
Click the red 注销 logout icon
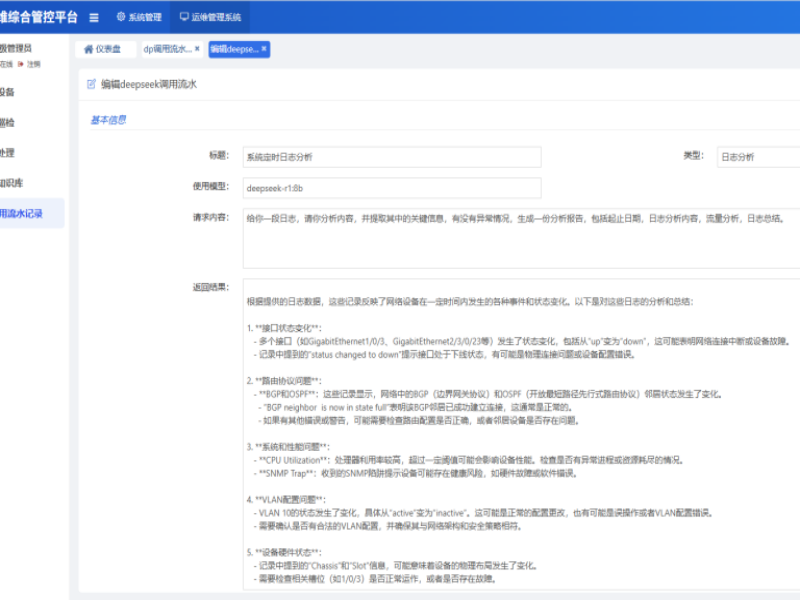(x=21, y=63)
